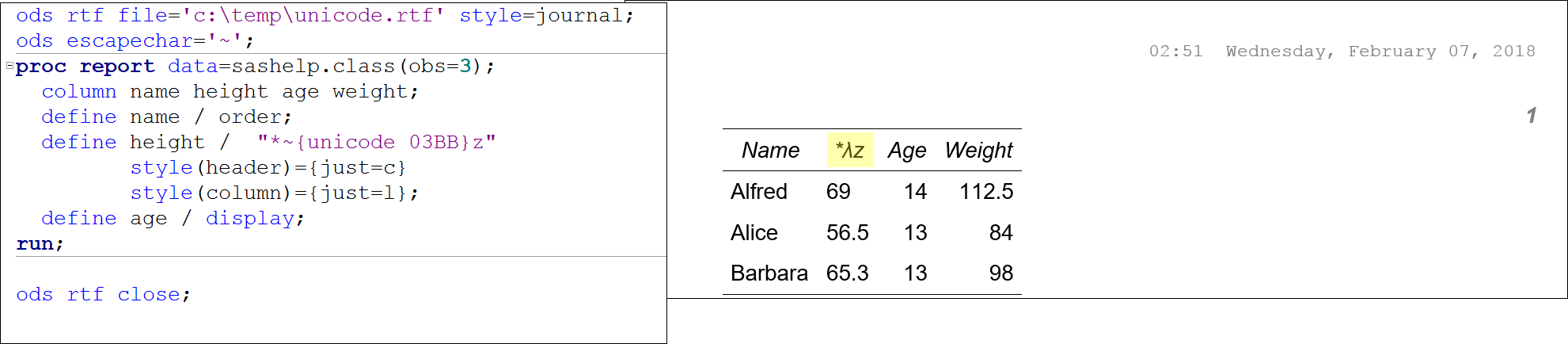Click the 'proc report' keyword
The width and height of the screenshot is (1568, 344).
85,67
